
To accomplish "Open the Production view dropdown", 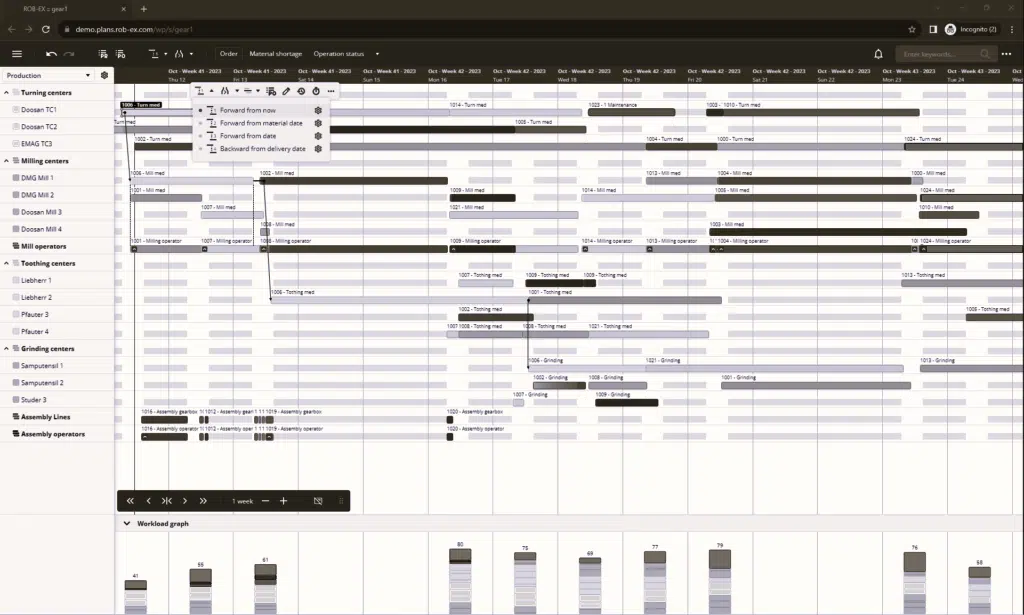I will (x=48, y=75).
